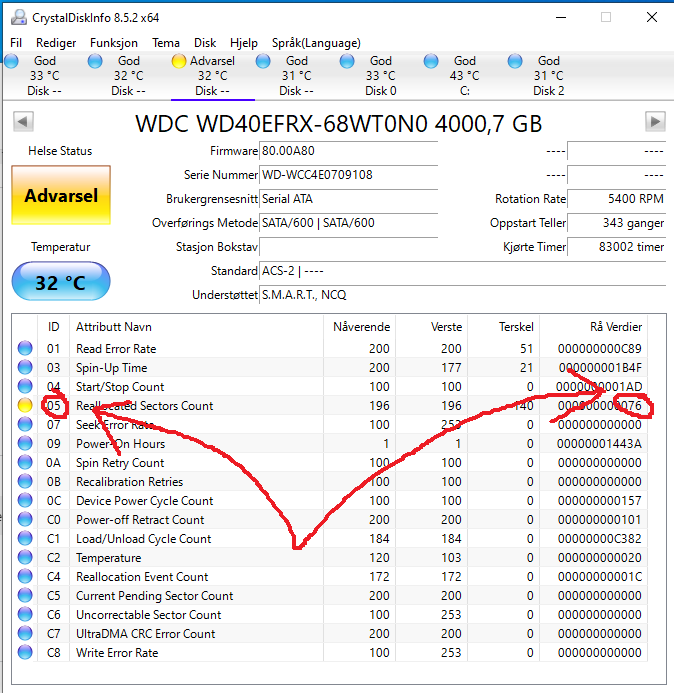
Task: Select second disk tab showing God 32 °C
Action: coord(128,76)
